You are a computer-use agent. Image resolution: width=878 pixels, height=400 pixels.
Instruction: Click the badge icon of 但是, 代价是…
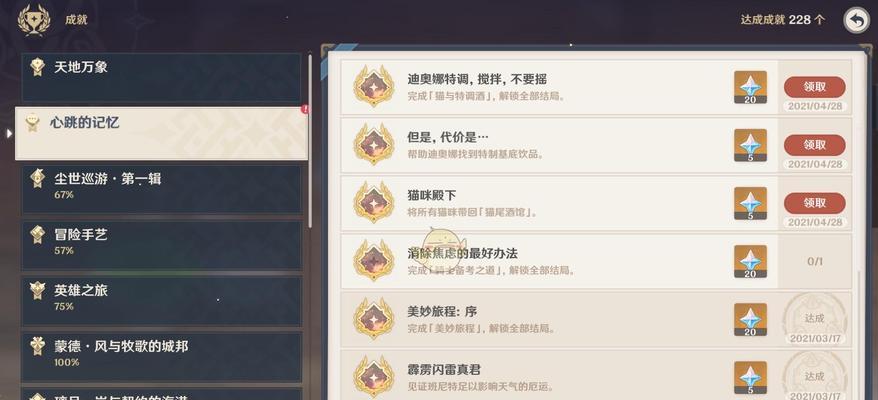[x=373, y=144]
